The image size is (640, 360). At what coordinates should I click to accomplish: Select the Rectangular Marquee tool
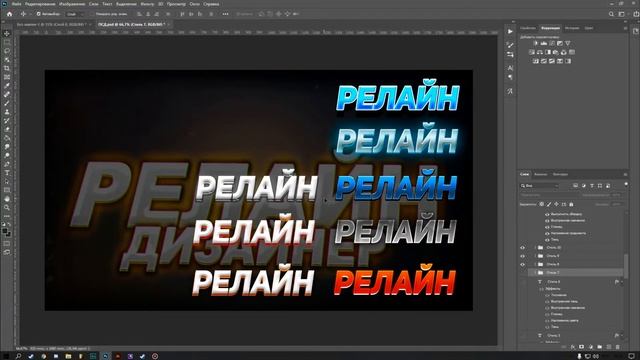click(x=7, y=42)
